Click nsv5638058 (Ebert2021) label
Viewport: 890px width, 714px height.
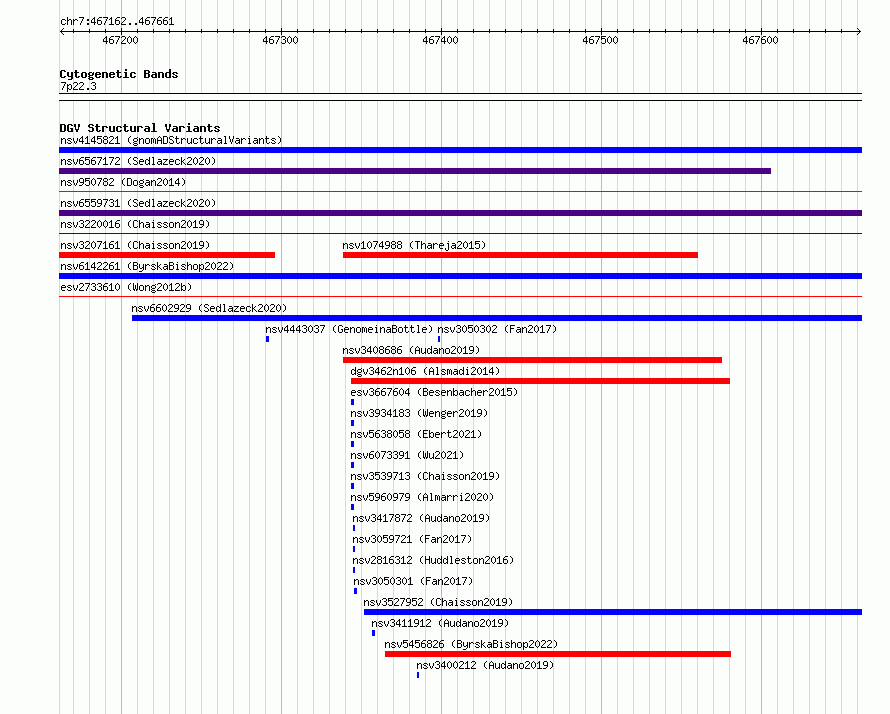(416, 434)
